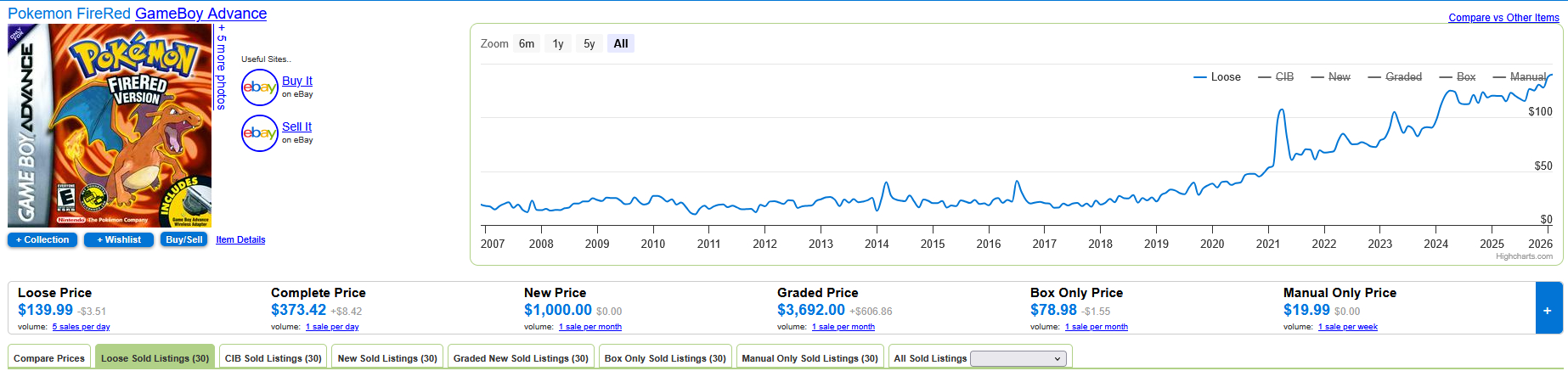Screen dimensions: 1568x371
Task: Open the Graded New Sold Listings tab
Action: [521, 358]
